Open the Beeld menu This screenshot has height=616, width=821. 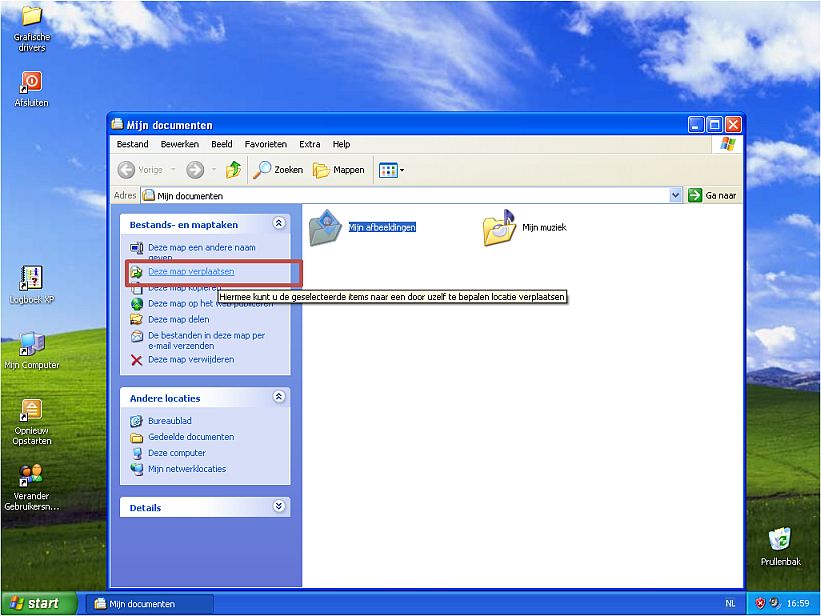pyautogui.click(x=221, y=143)
